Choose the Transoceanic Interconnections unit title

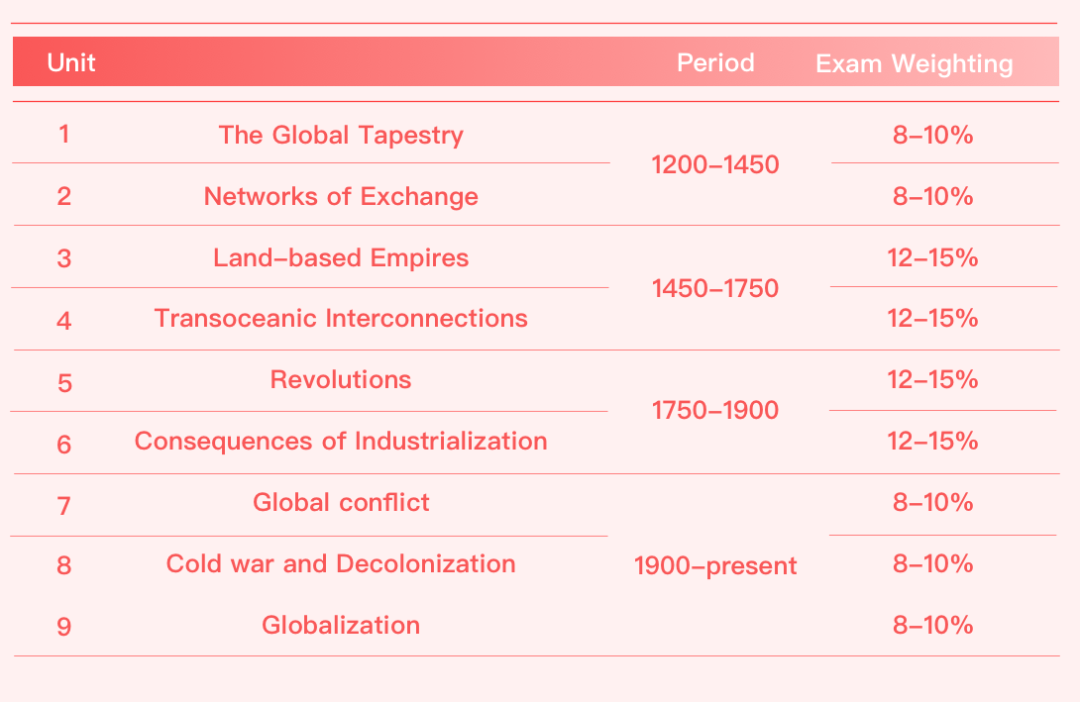(x=341, y=319)
